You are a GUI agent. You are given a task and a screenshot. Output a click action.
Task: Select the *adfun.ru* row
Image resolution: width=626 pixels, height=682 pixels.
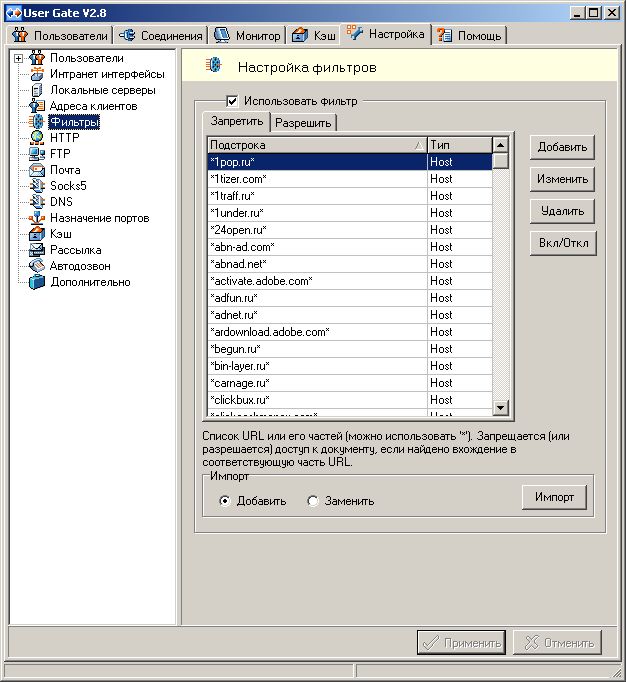(350, 298)
